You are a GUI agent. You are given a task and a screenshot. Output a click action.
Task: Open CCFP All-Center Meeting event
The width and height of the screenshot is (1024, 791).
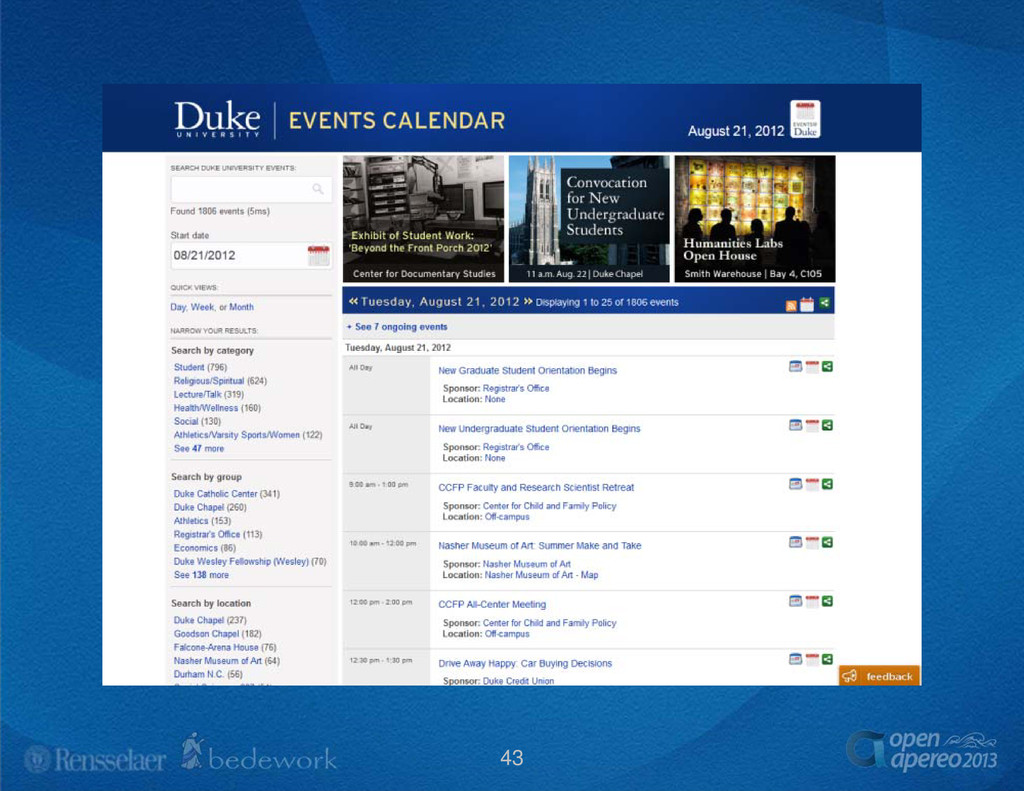[492, 605]
